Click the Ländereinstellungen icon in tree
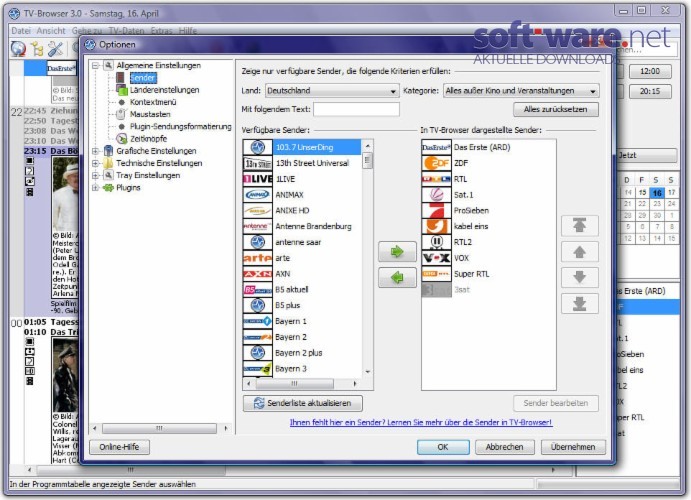 click(122, 90)
